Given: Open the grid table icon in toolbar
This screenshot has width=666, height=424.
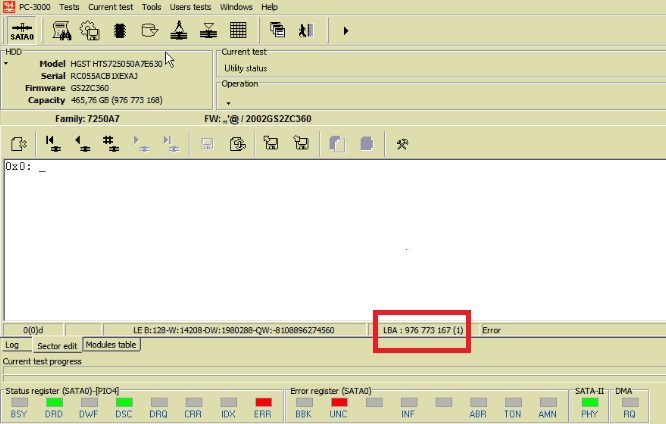Looking at the screenshot, I should point(238,31).
